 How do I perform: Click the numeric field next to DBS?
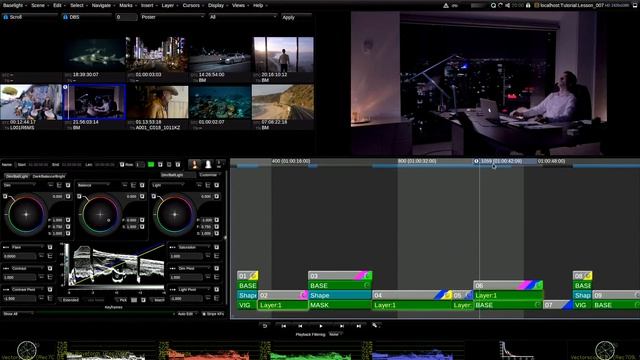126,17
